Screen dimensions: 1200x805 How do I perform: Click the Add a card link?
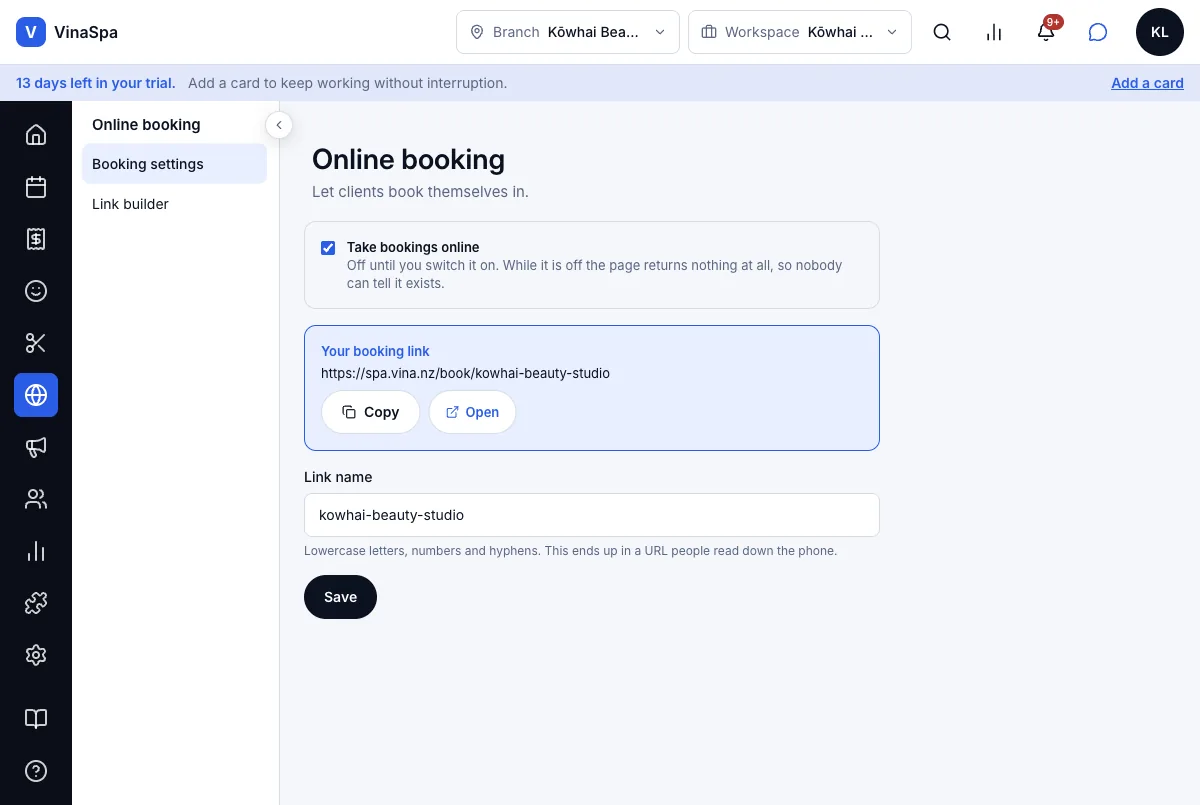[1147, 83]
